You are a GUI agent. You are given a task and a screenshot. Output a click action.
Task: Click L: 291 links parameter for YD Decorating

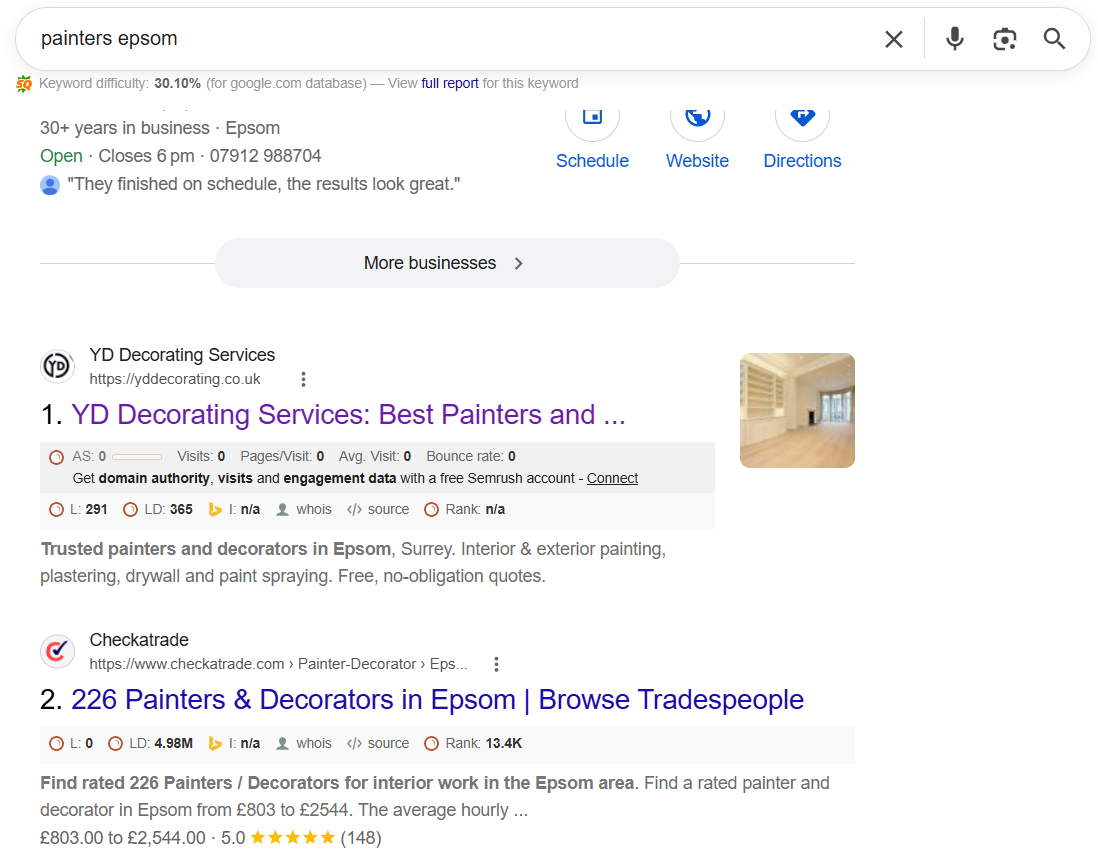point(78,510)
